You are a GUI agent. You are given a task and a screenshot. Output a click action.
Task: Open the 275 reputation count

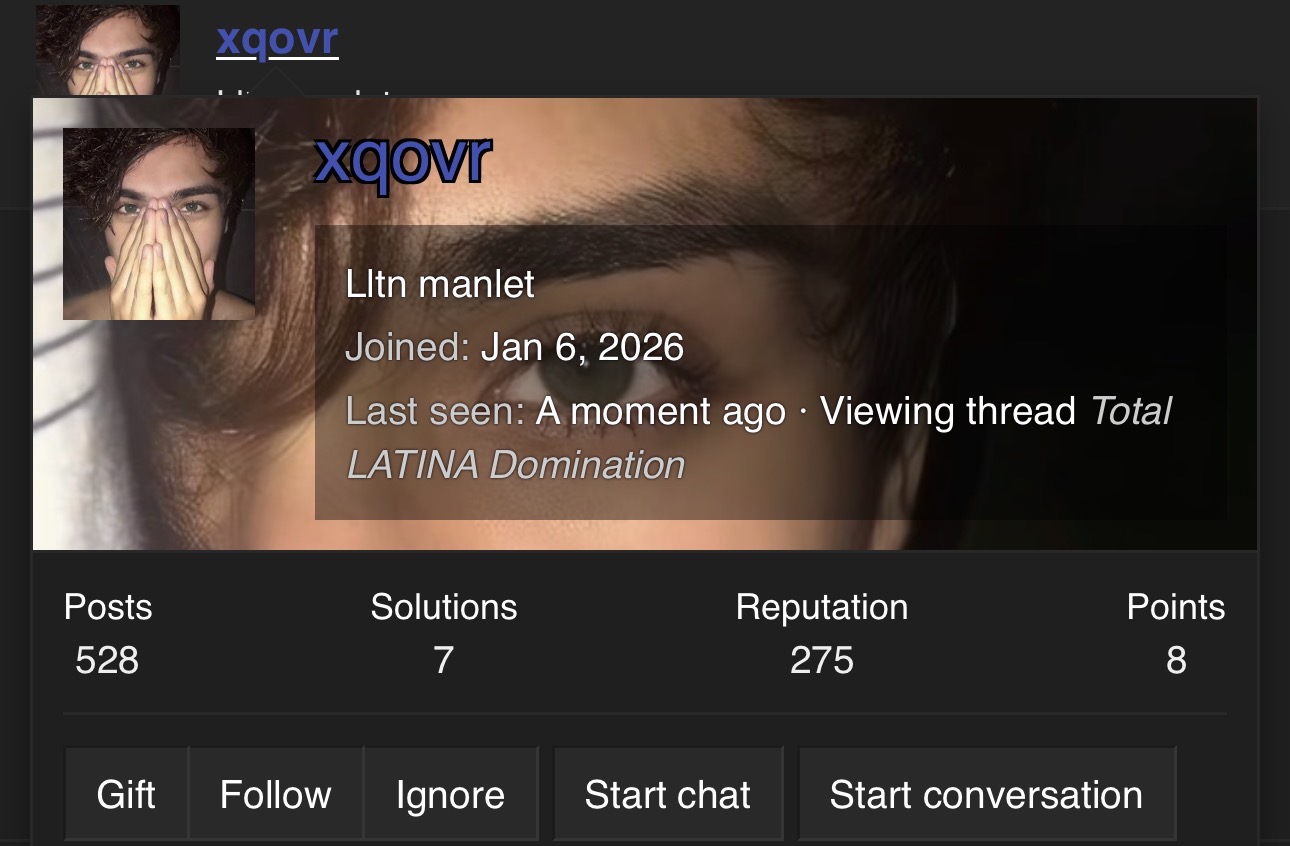822,660
